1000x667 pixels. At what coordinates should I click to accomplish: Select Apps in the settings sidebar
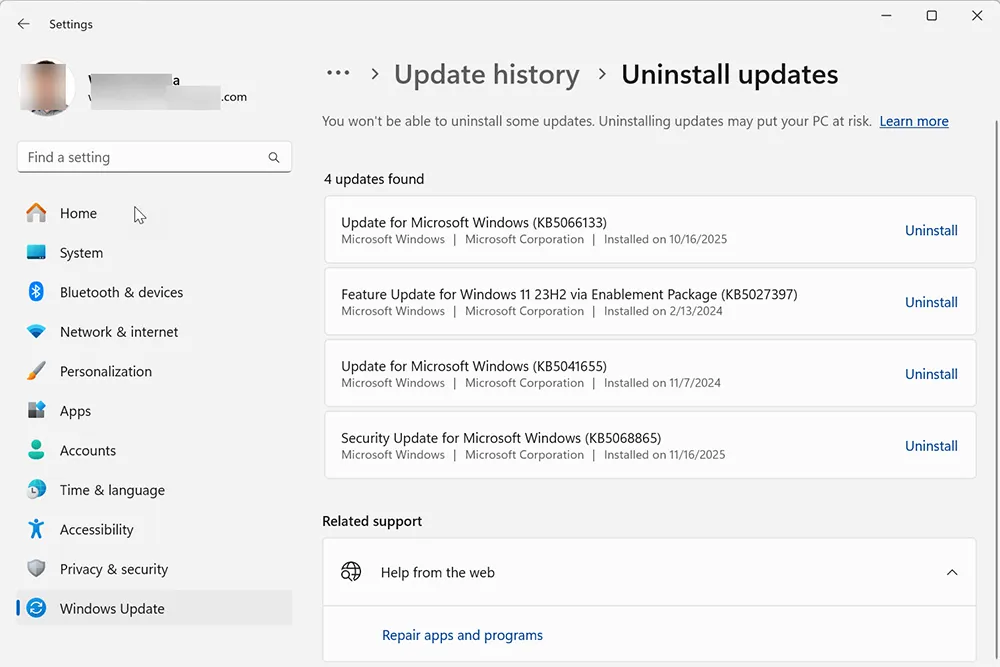(x=36, y=411)
